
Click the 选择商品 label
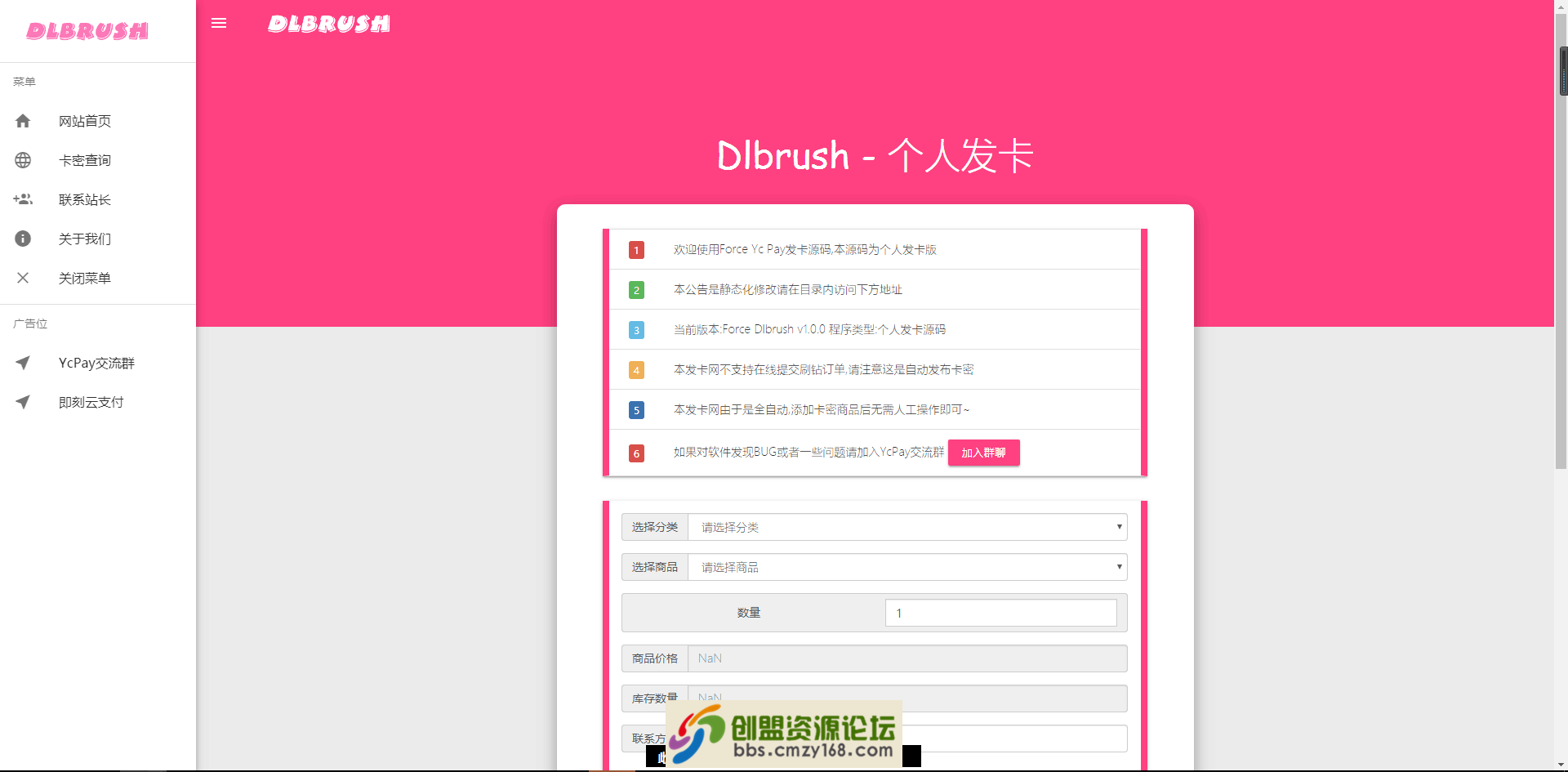coord(655,567)
